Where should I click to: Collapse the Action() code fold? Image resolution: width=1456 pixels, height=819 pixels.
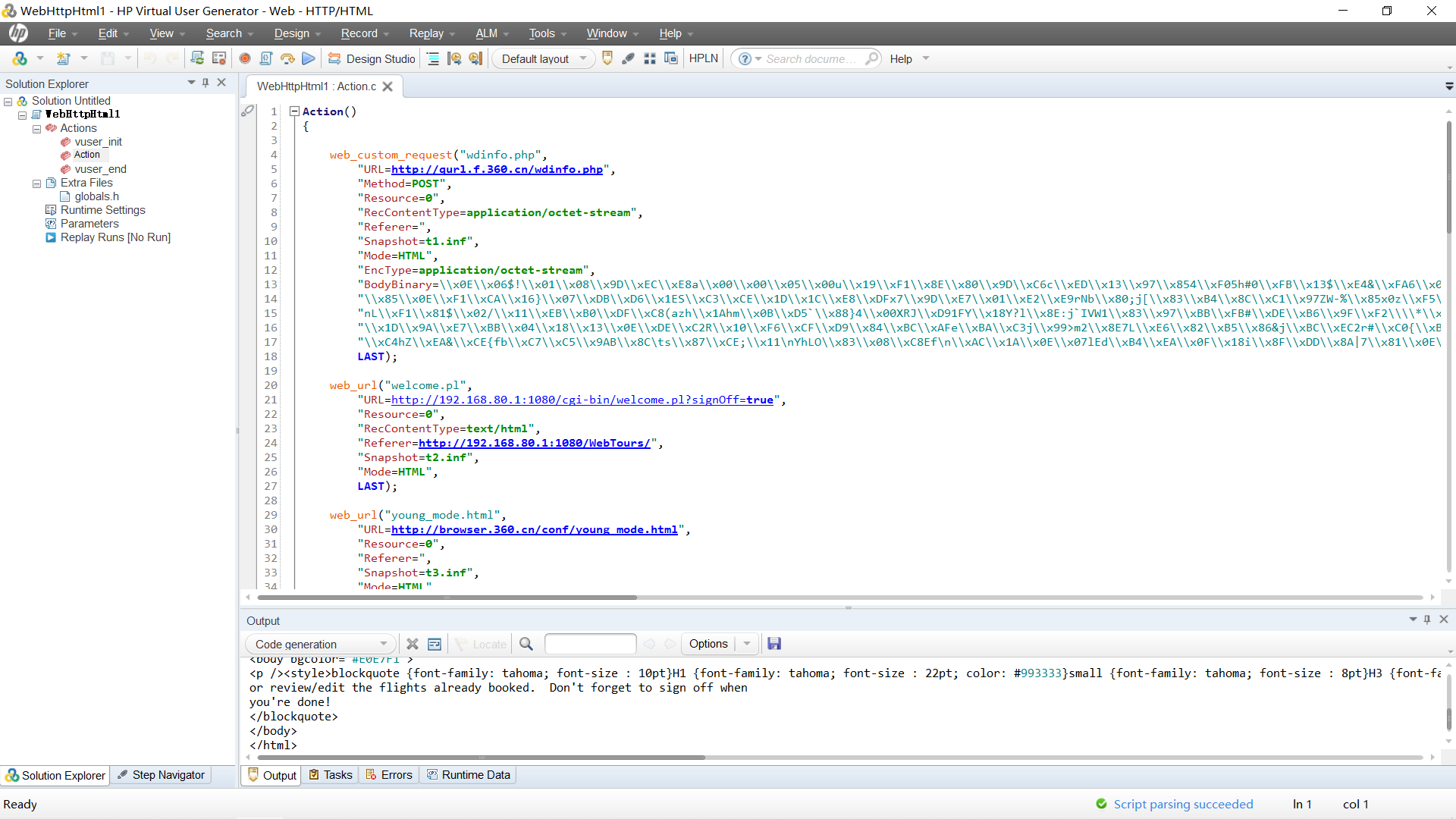coord(294,111)
